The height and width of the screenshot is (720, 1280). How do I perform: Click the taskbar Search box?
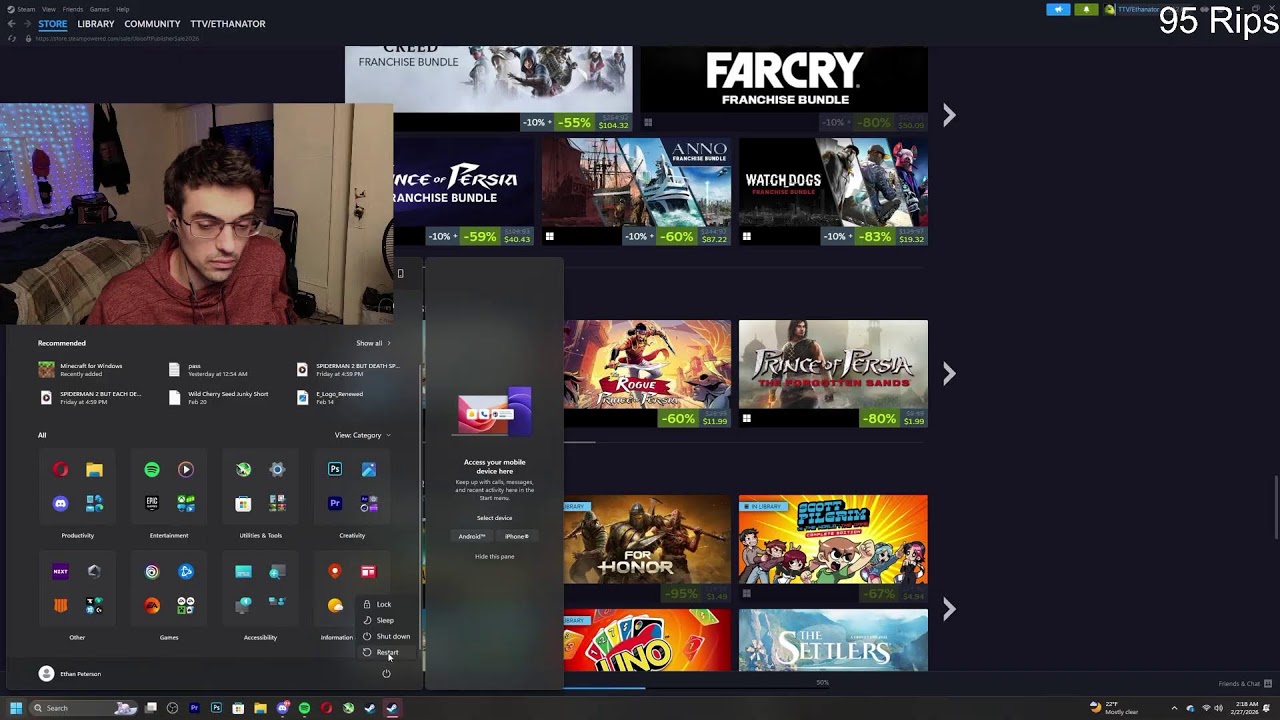point(83,708)
